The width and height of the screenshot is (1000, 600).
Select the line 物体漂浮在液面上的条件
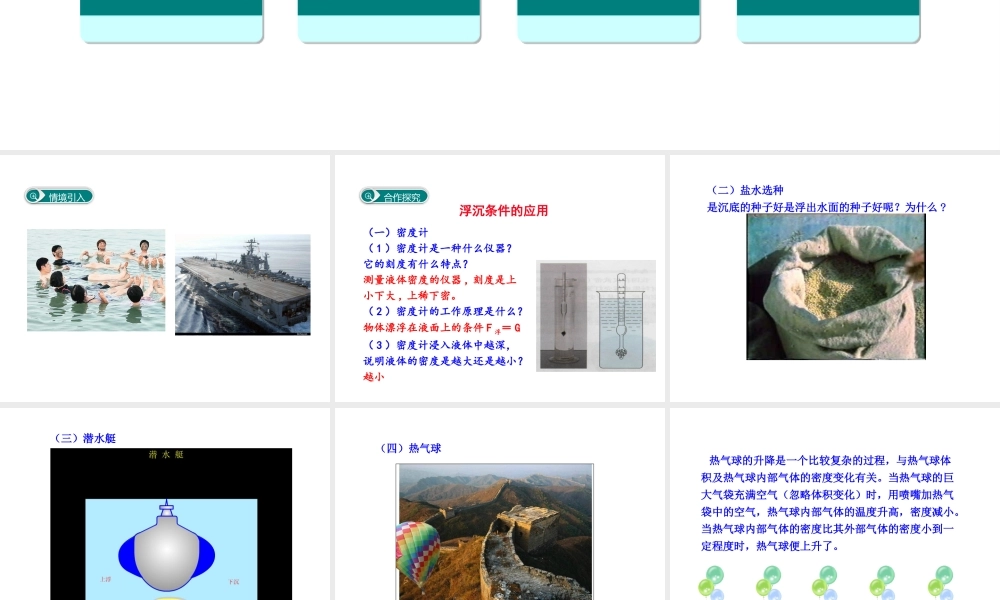[x=442, y=328]
